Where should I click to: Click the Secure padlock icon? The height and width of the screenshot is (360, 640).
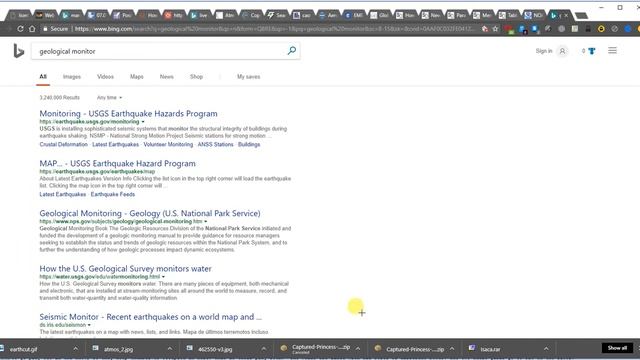[x=45, y=29]
